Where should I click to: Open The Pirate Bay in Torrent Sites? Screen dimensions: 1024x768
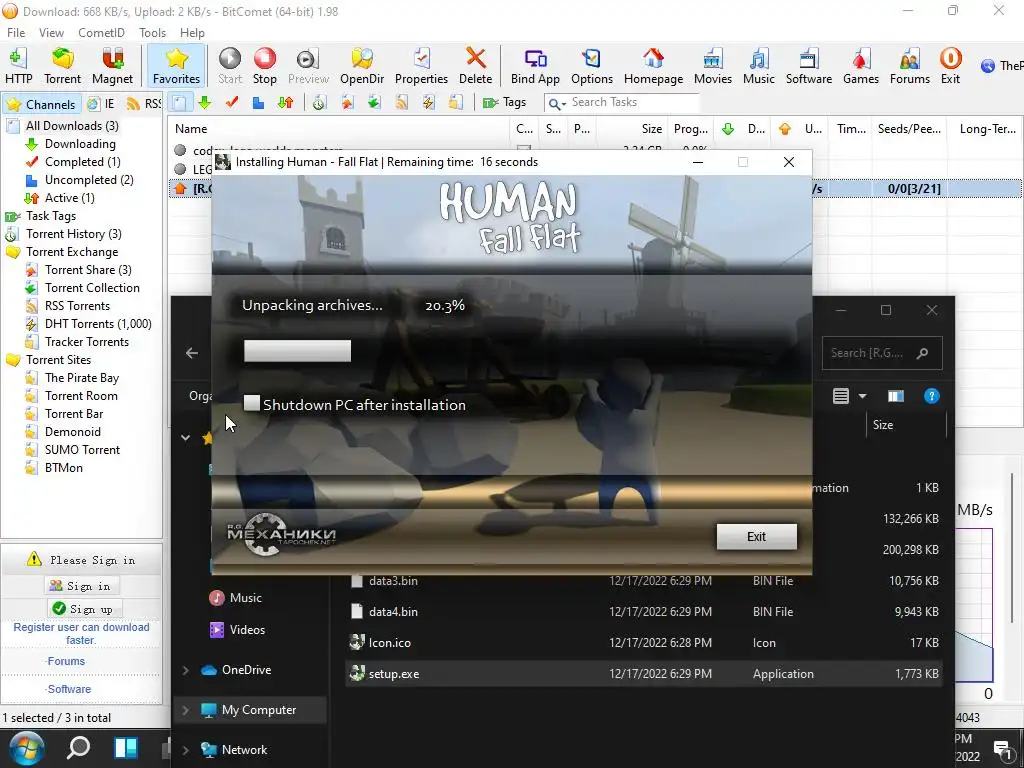tap(82, 377)
